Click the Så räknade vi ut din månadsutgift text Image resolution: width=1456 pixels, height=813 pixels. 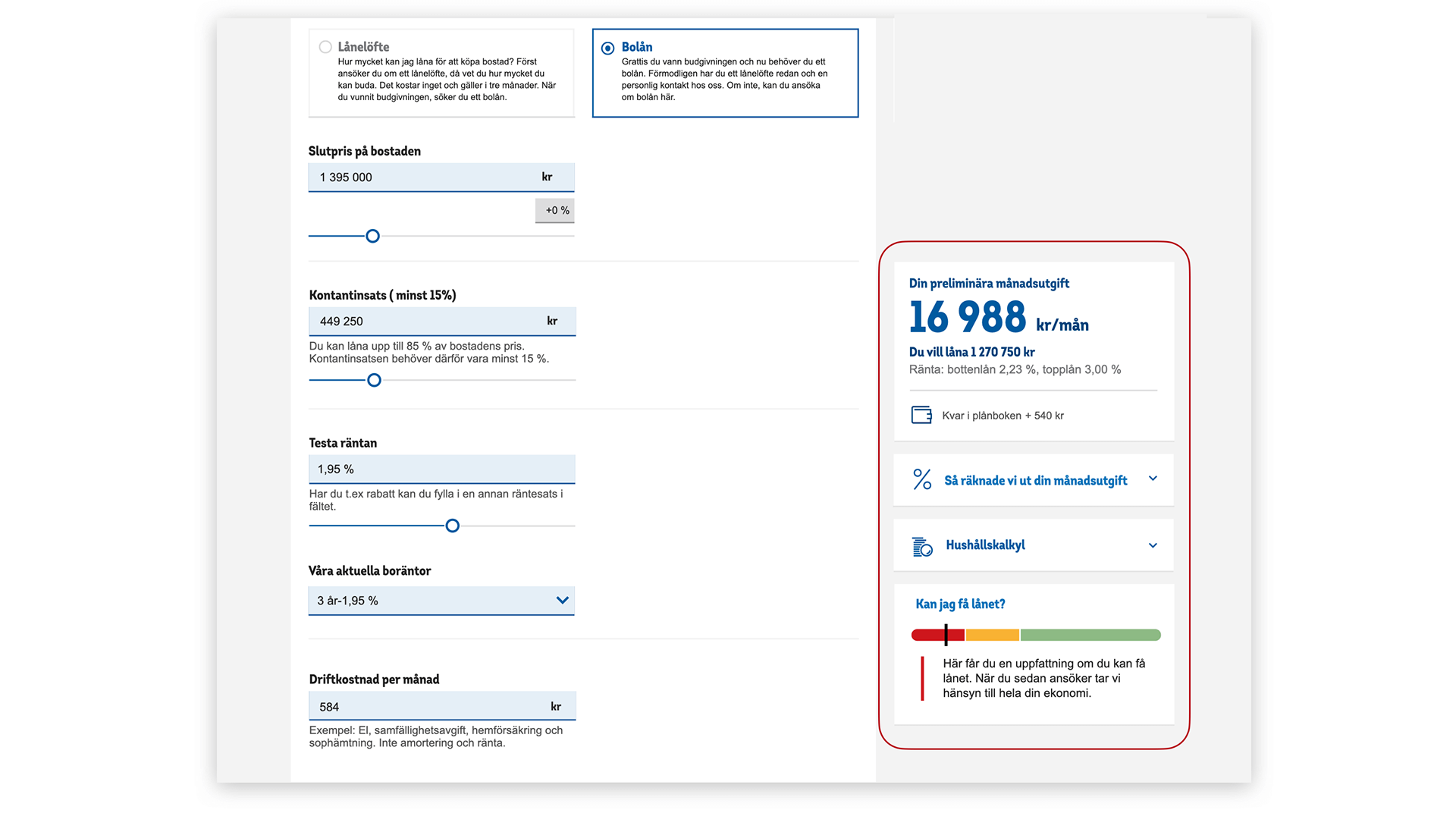1035,480
